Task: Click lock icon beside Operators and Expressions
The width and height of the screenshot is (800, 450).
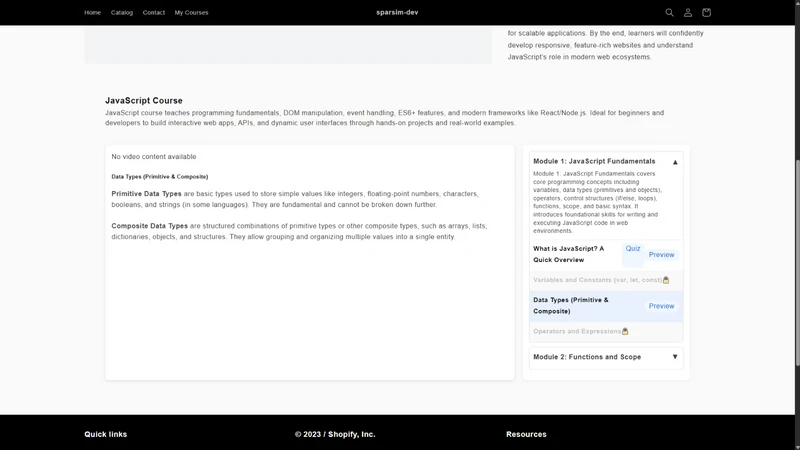Action: [625, 331]
